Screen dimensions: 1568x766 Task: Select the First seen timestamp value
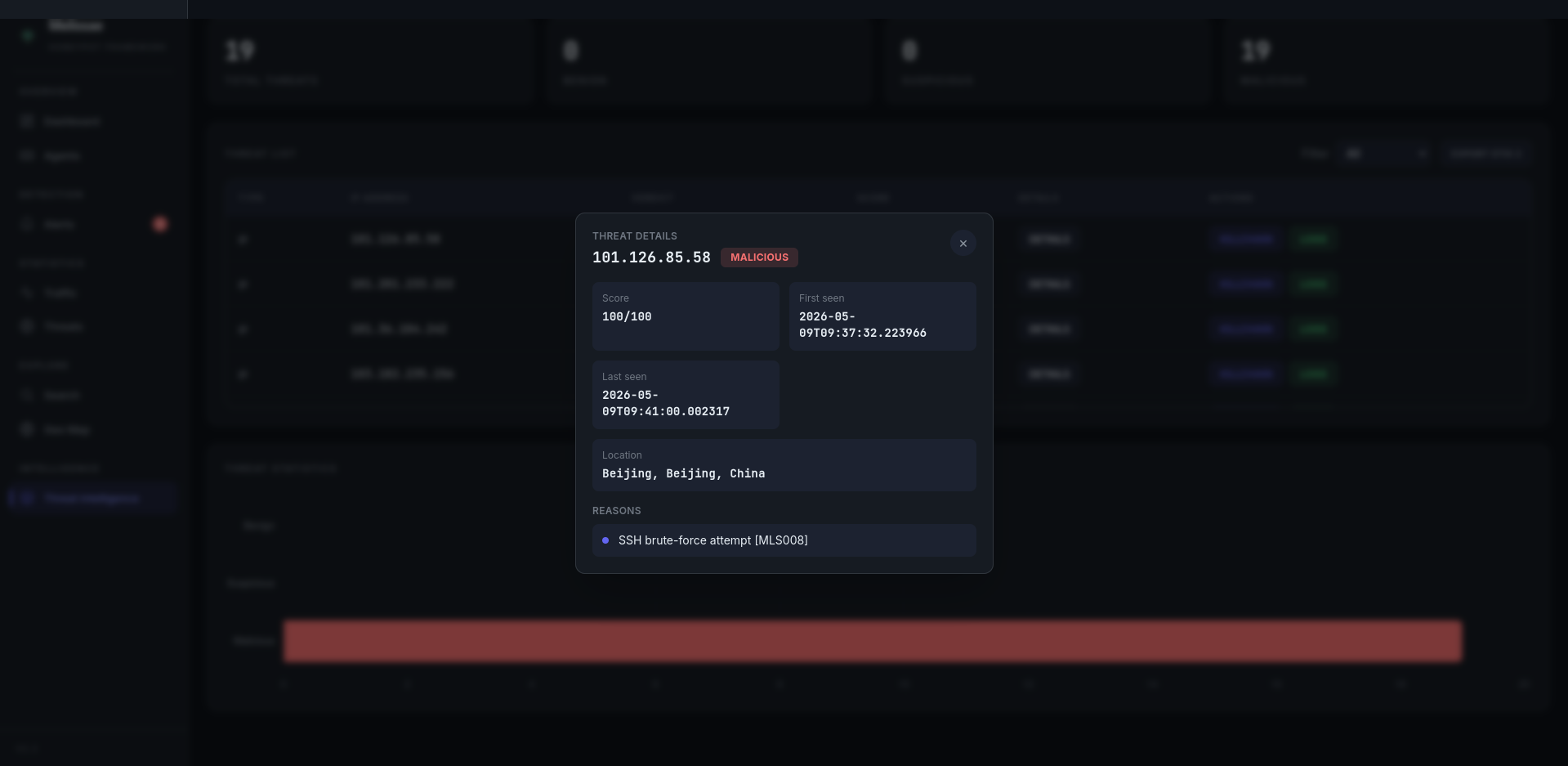(863, 325)
